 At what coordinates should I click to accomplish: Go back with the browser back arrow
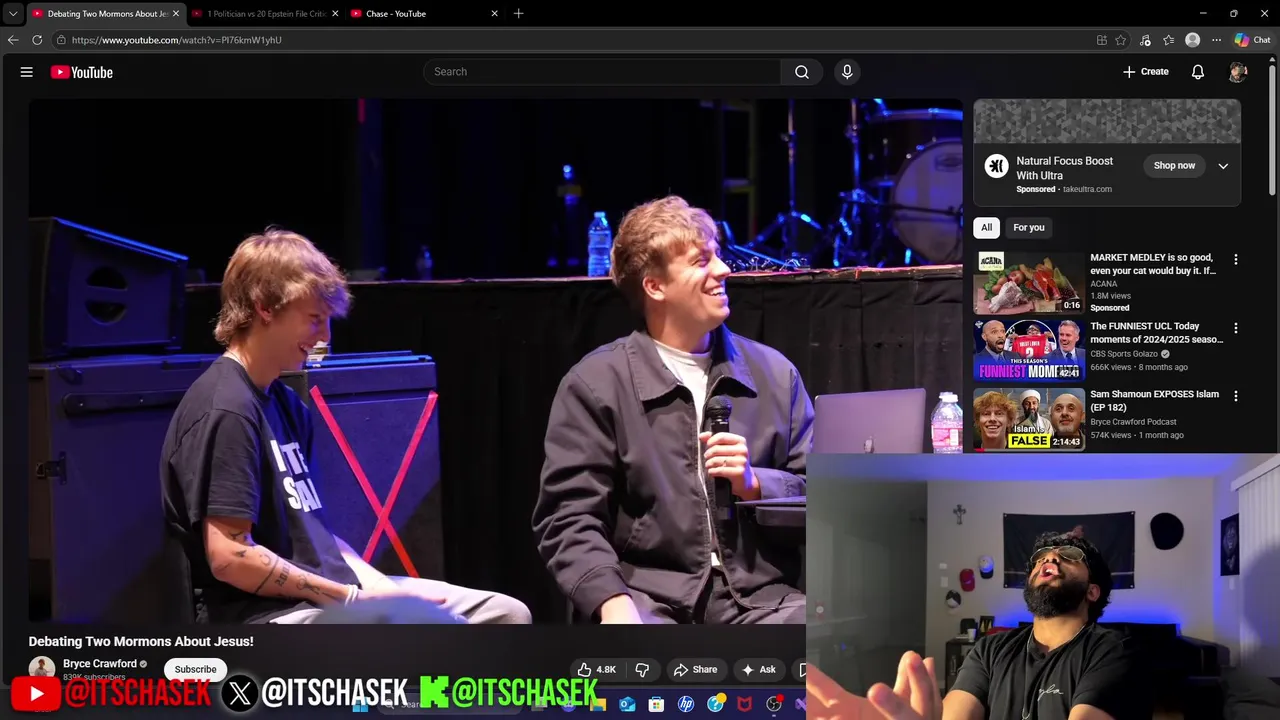(x=13, y=40)
